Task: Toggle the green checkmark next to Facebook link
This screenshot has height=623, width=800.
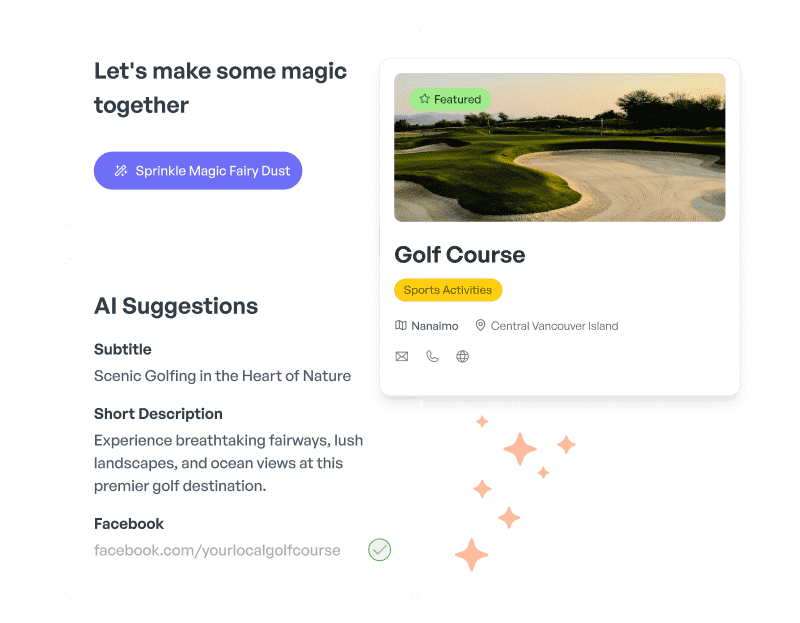Action: (380, 550)
